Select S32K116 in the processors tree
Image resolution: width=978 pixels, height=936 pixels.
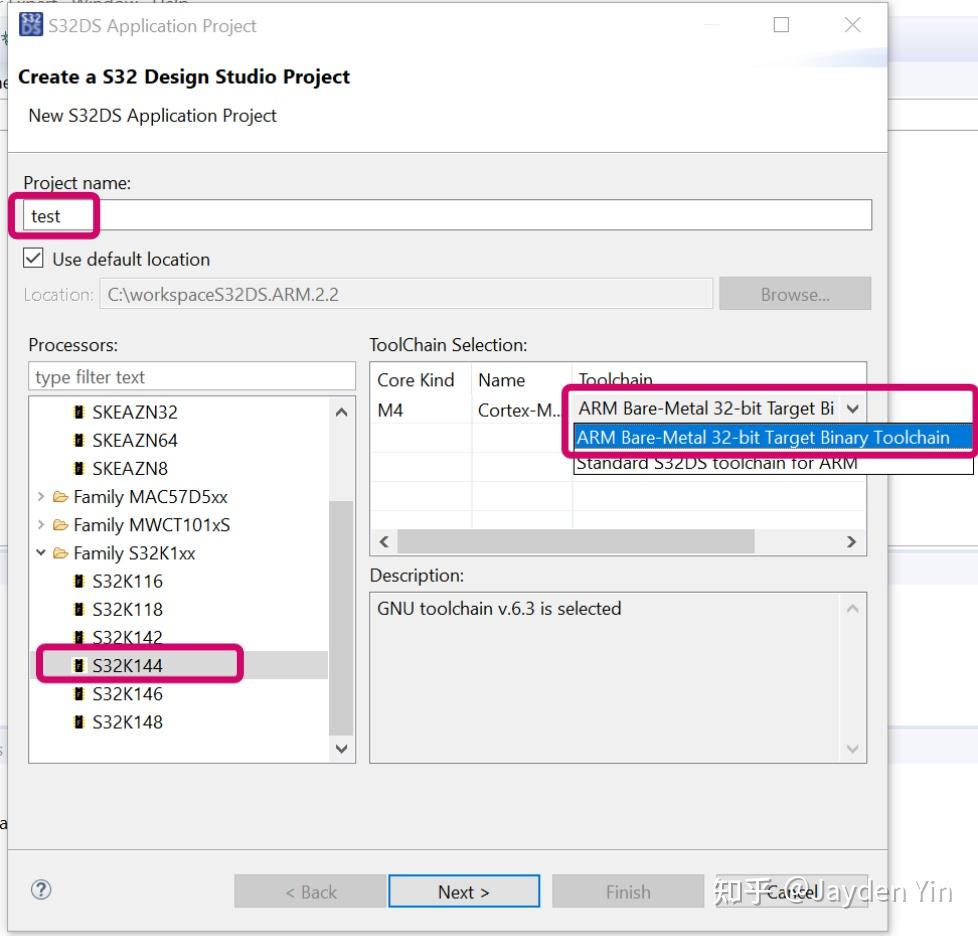coord(127,581)
